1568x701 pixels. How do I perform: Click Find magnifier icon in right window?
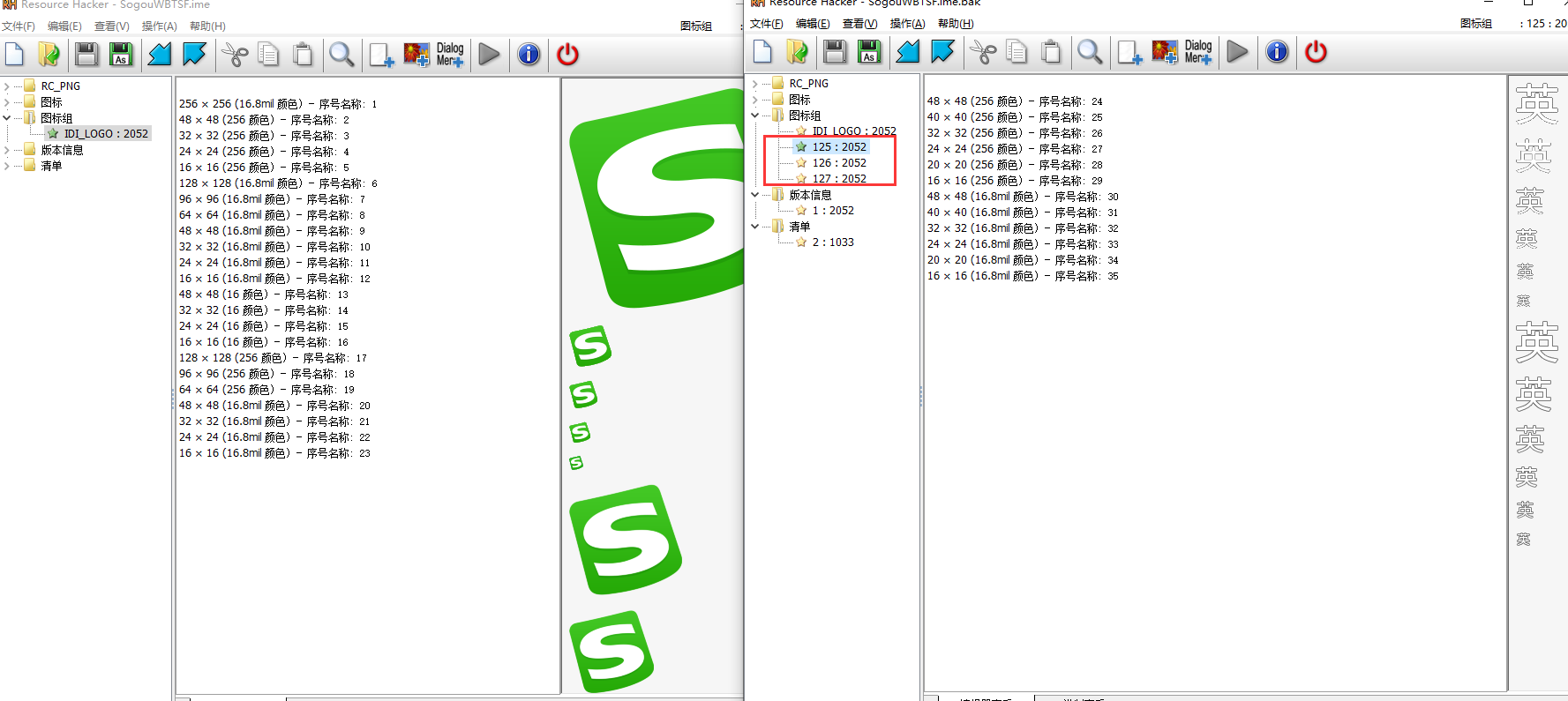click(x=1090, y=52)
